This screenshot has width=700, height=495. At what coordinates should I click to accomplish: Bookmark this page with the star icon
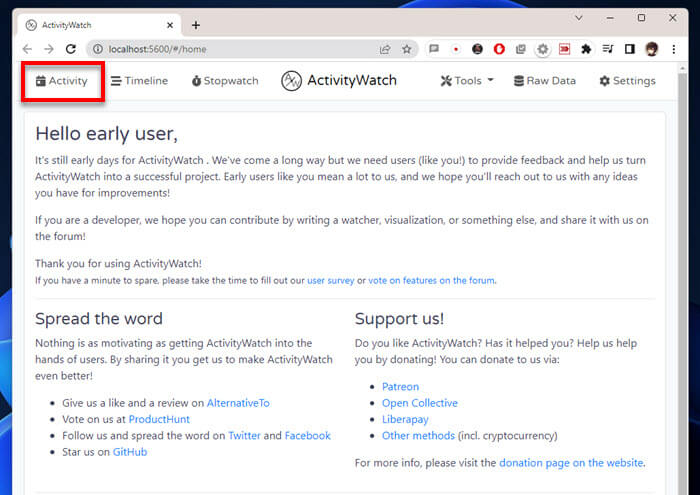pos(406,49)
